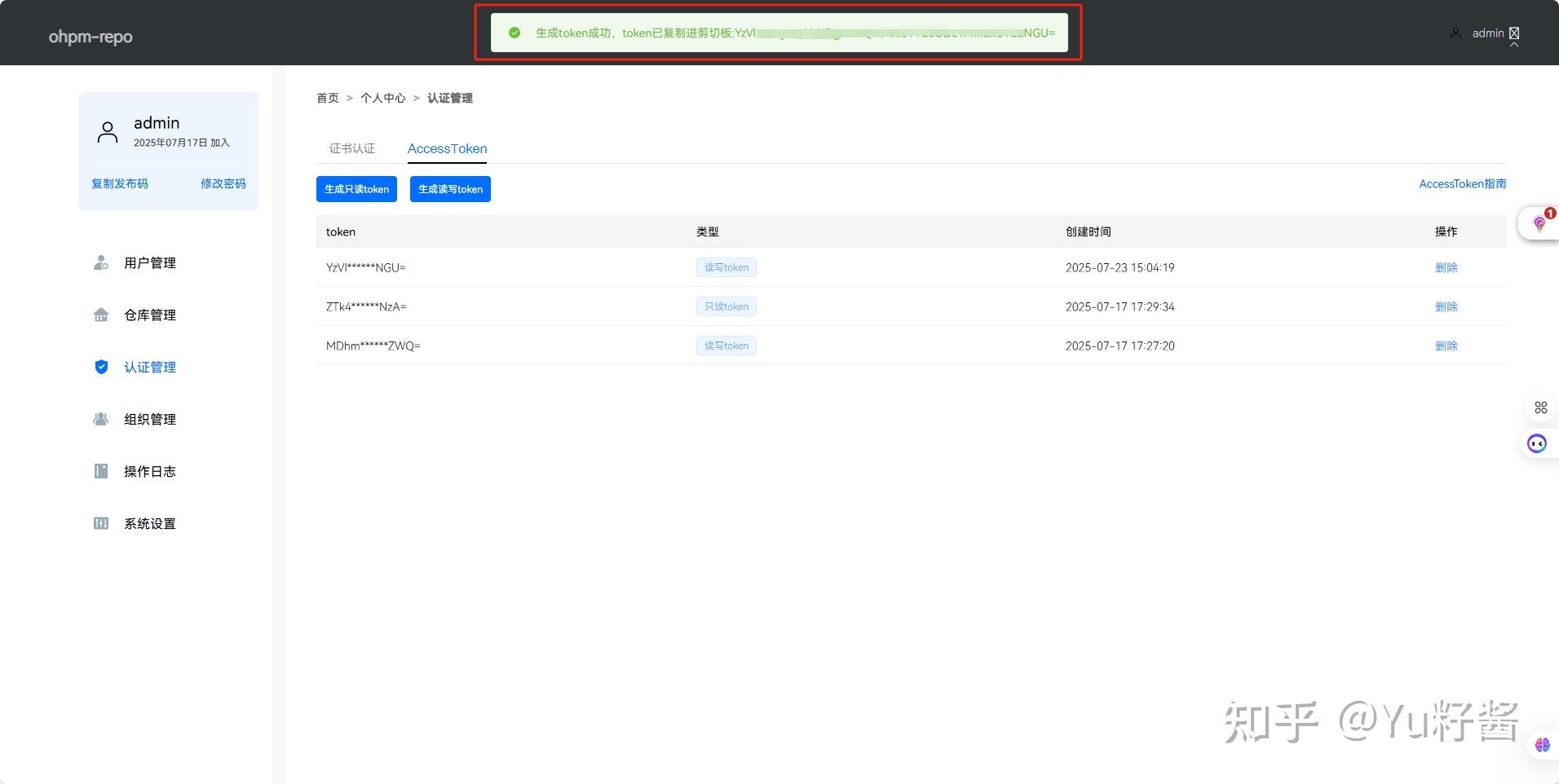Click 复制发布码 link
1559x784 pixels.
tap(120, 183)
